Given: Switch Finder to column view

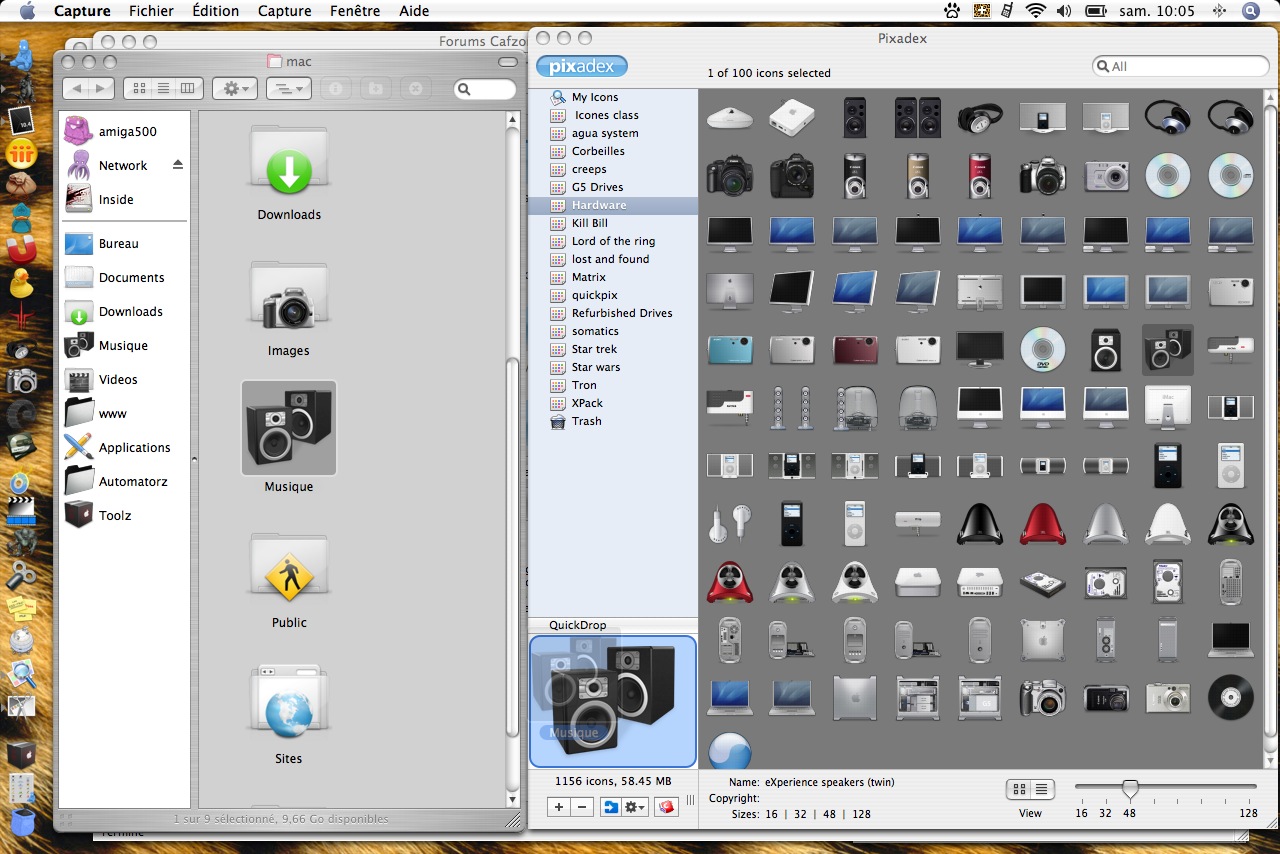Looking at the screenshot, I should coord(190,88).
